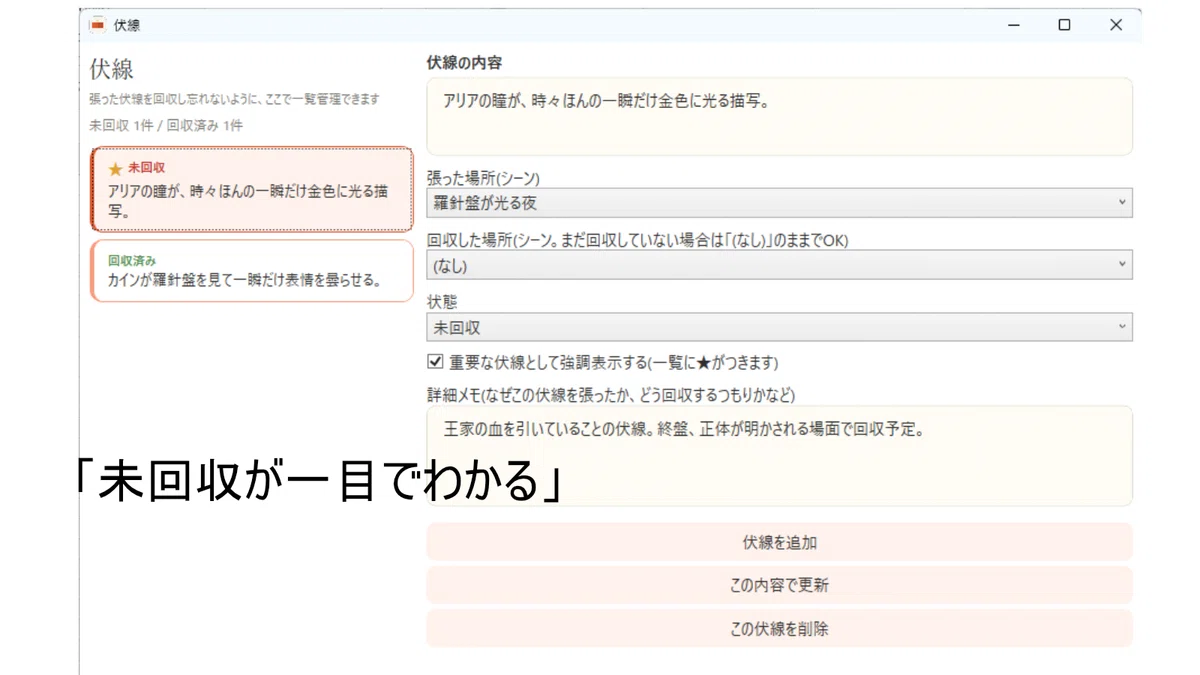Click the 張った伏線を回収し忘れないように description text

pos(234,100)
